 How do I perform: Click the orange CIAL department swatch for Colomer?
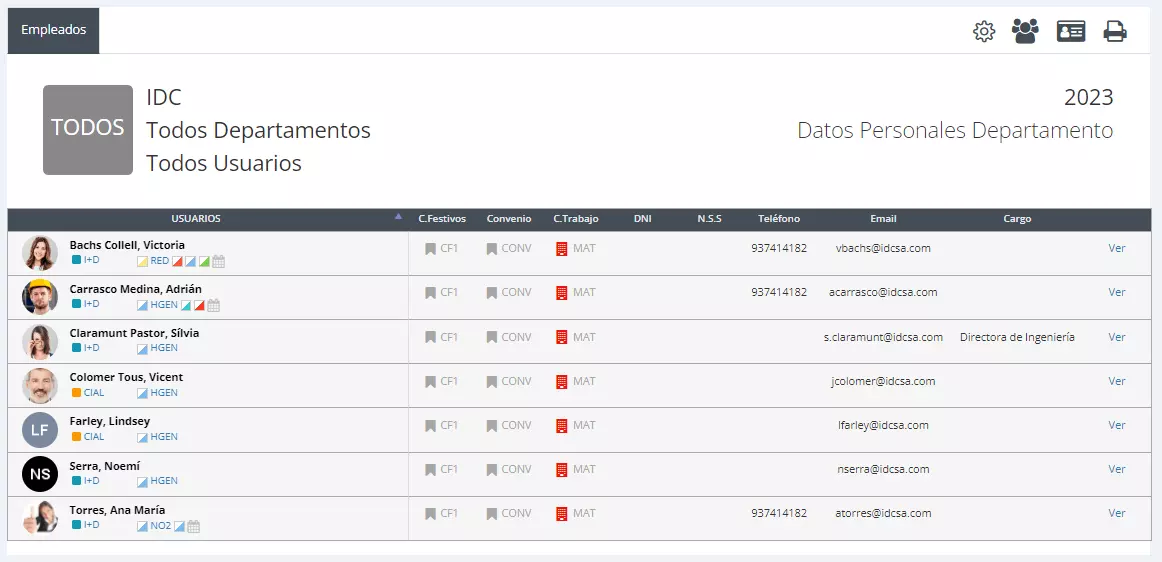[x=76, y=392]
